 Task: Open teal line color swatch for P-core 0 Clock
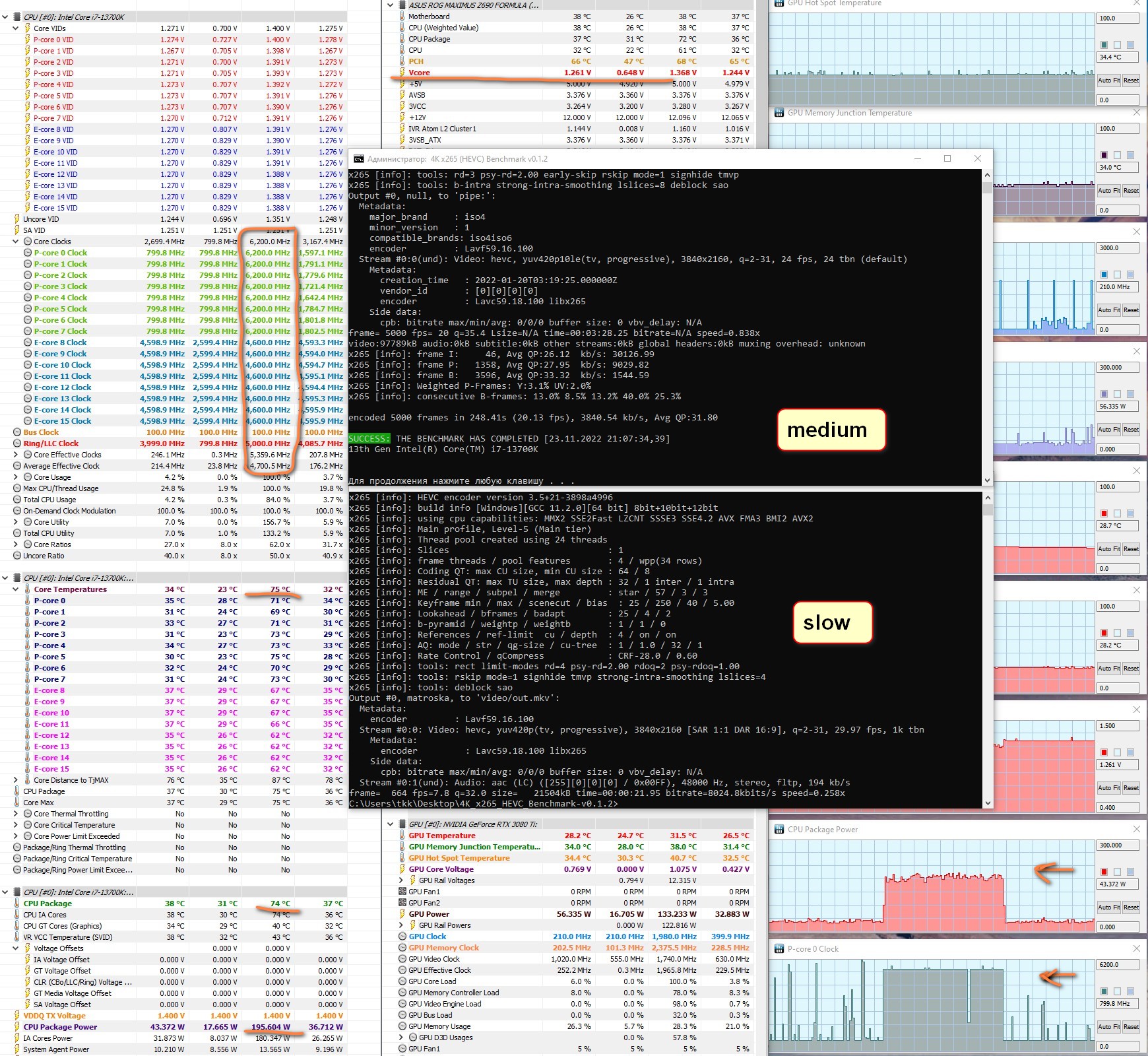(1104, 991)
